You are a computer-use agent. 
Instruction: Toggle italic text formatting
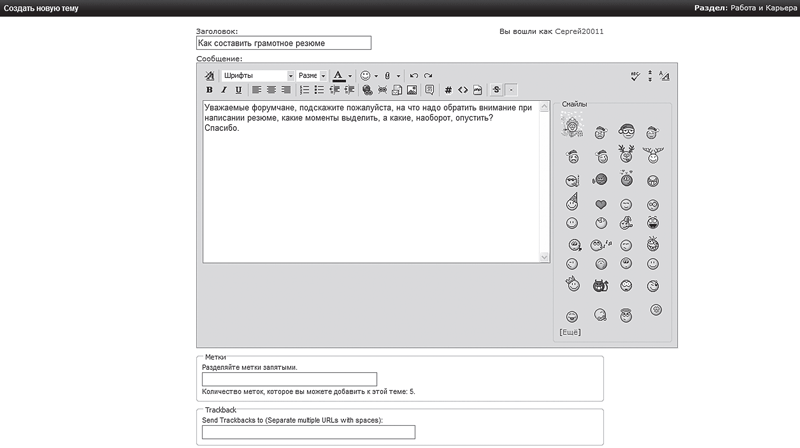(223, 90)
